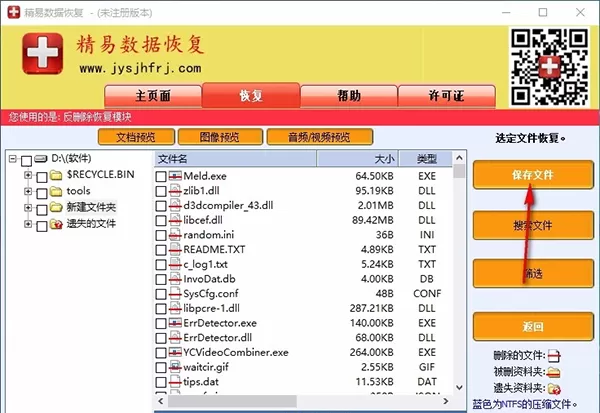
Task: Switch to the 恢复 tab
Action: click(x=251, y=95)
